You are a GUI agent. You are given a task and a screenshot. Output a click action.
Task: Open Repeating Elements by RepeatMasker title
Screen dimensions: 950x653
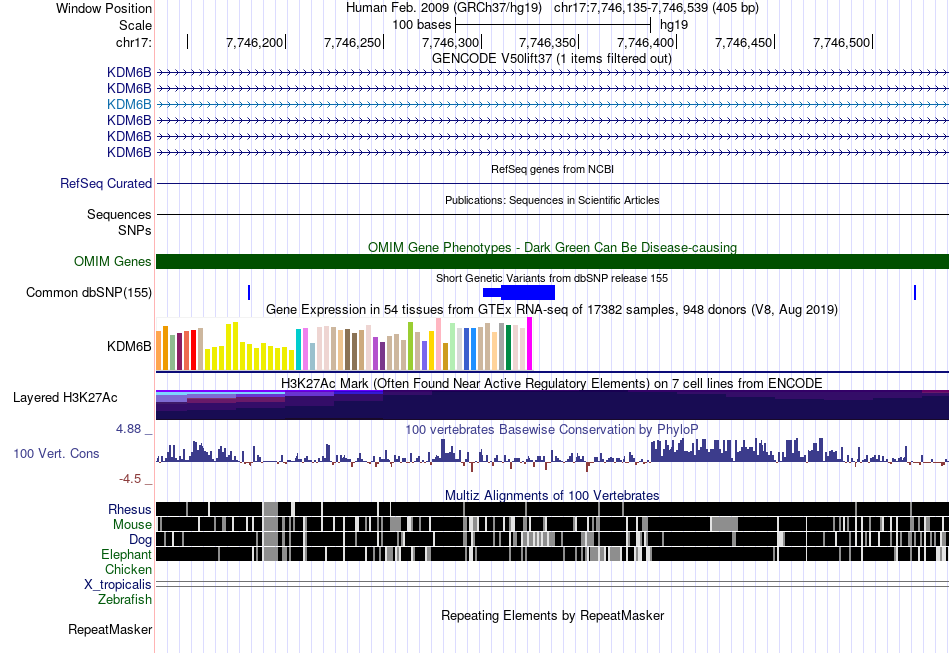coord(552,616)
